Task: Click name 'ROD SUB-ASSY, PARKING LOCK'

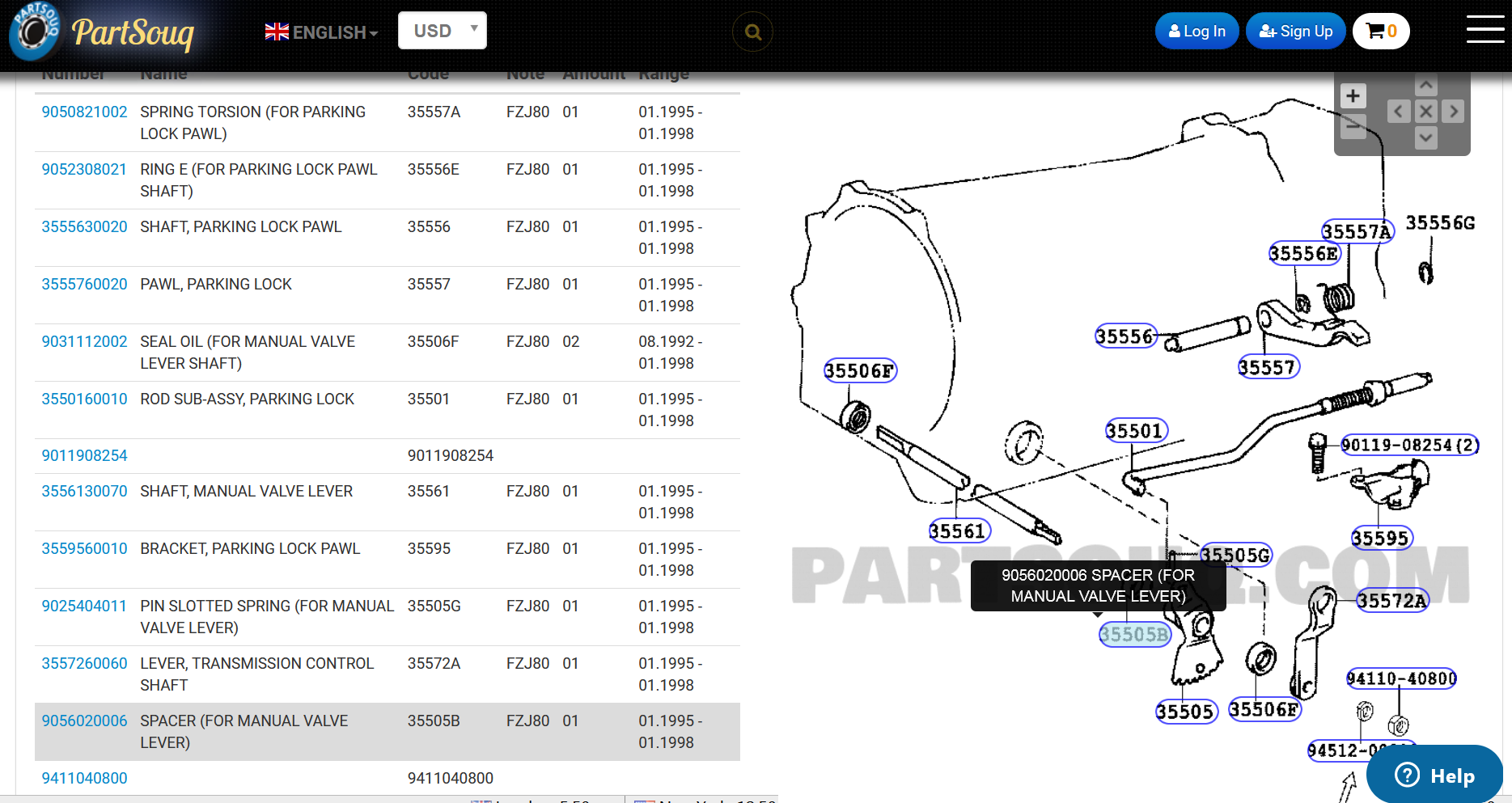Action: click(248, 399)
